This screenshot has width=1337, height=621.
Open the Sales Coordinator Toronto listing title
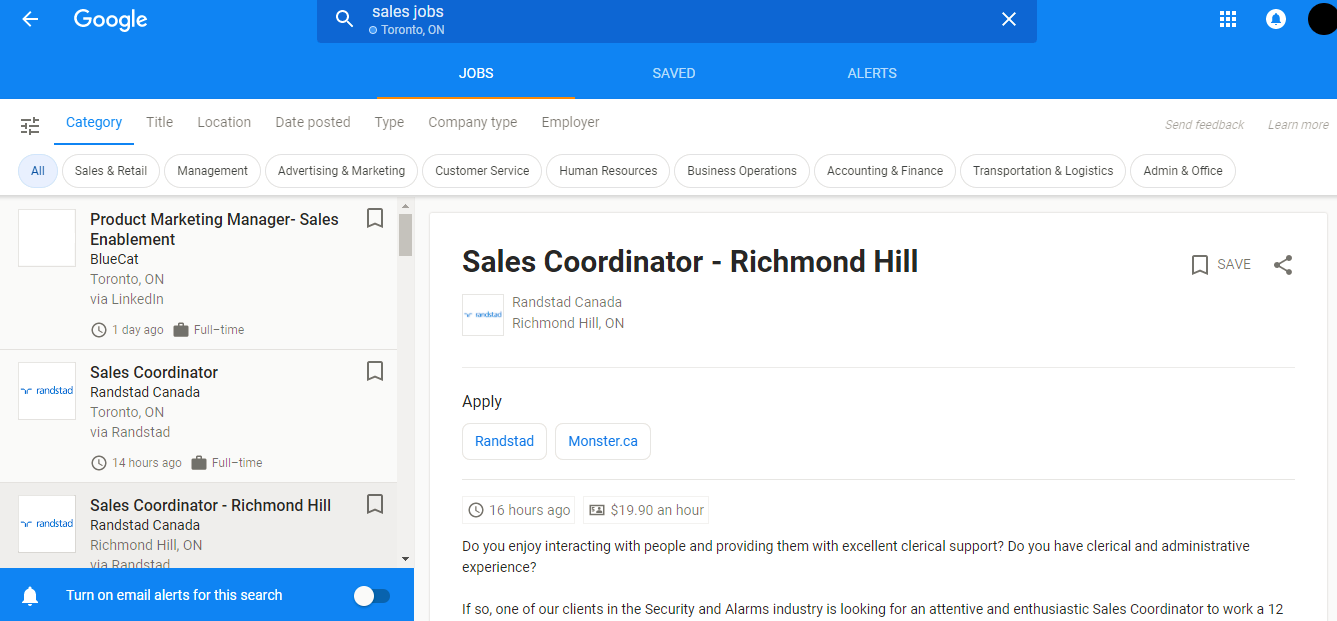(x=154, y=372)
